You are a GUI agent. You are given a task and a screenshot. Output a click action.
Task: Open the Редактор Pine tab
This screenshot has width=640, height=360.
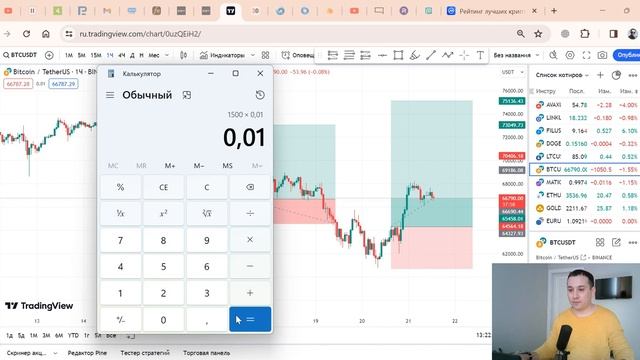87,353
